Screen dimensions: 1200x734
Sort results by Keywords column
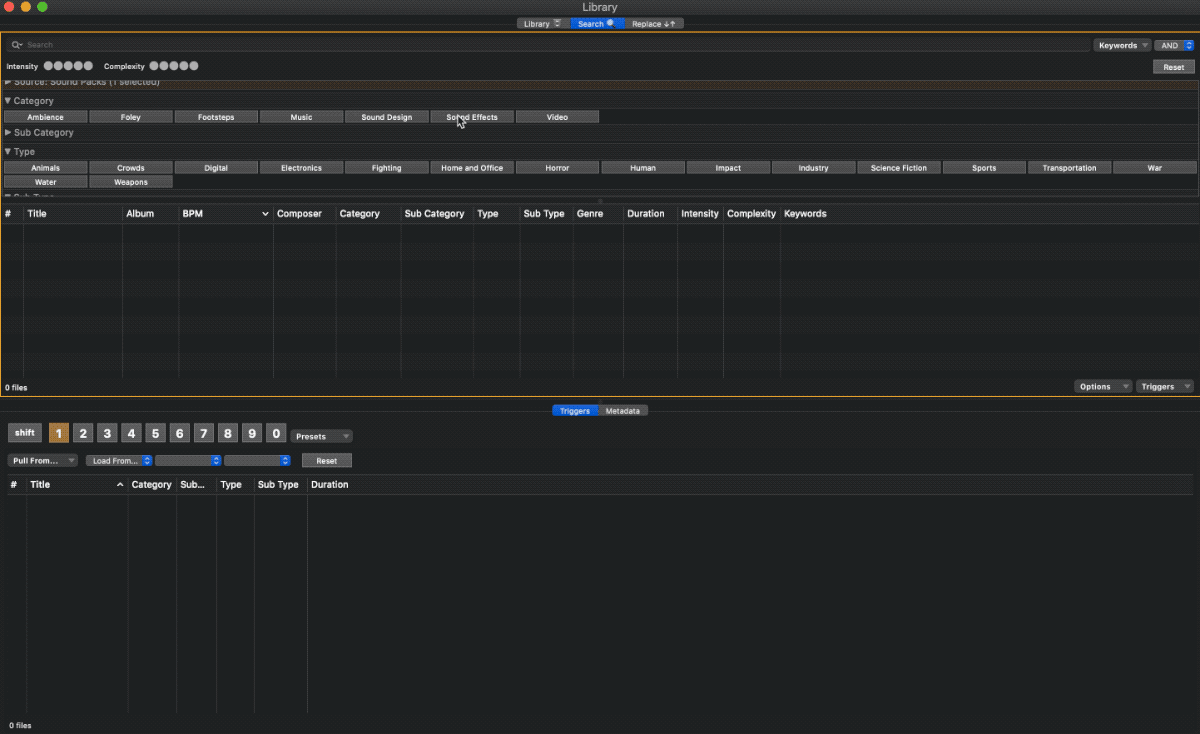coord(988,214)
